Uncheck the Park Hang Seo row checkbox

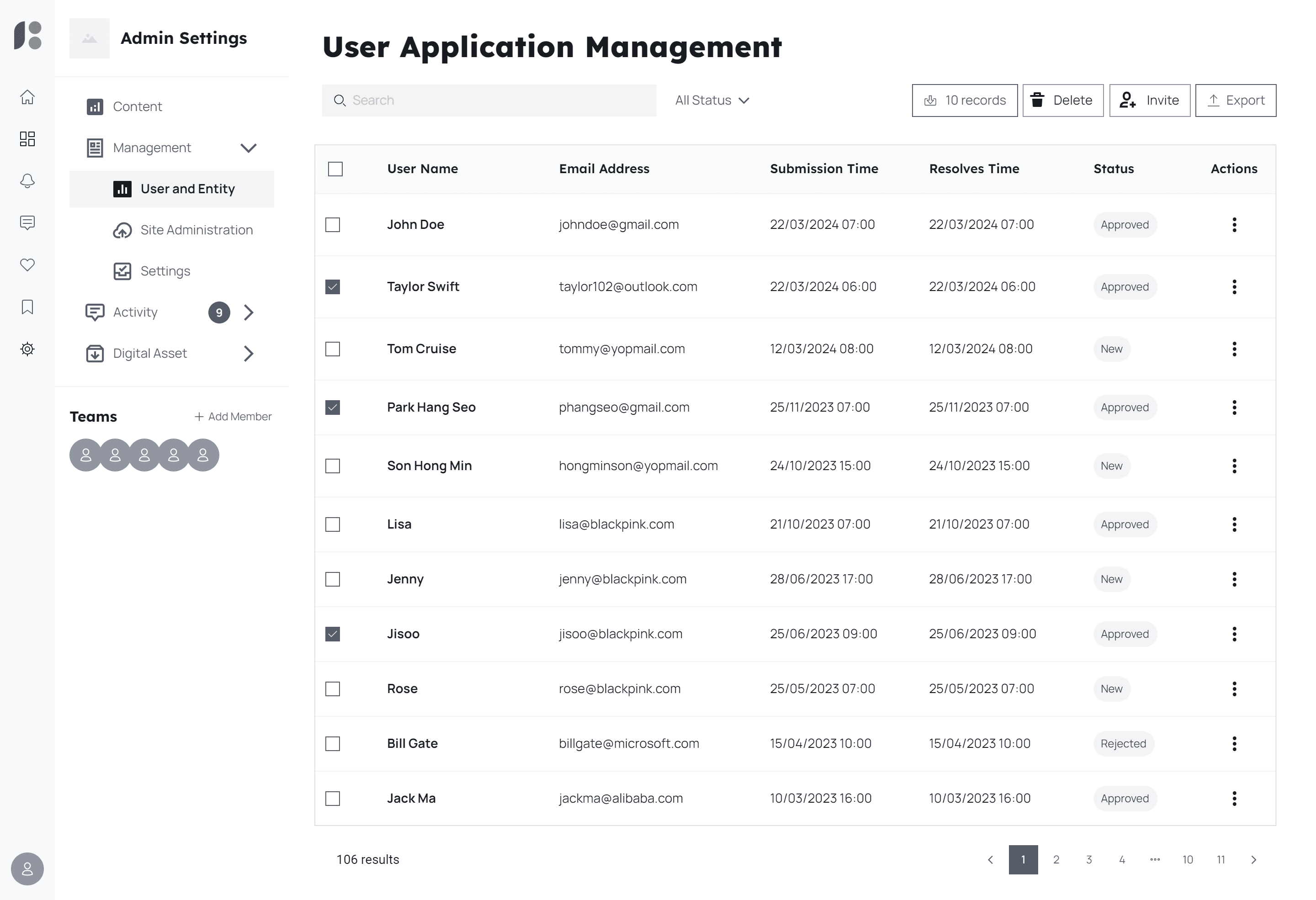(332, 408)
